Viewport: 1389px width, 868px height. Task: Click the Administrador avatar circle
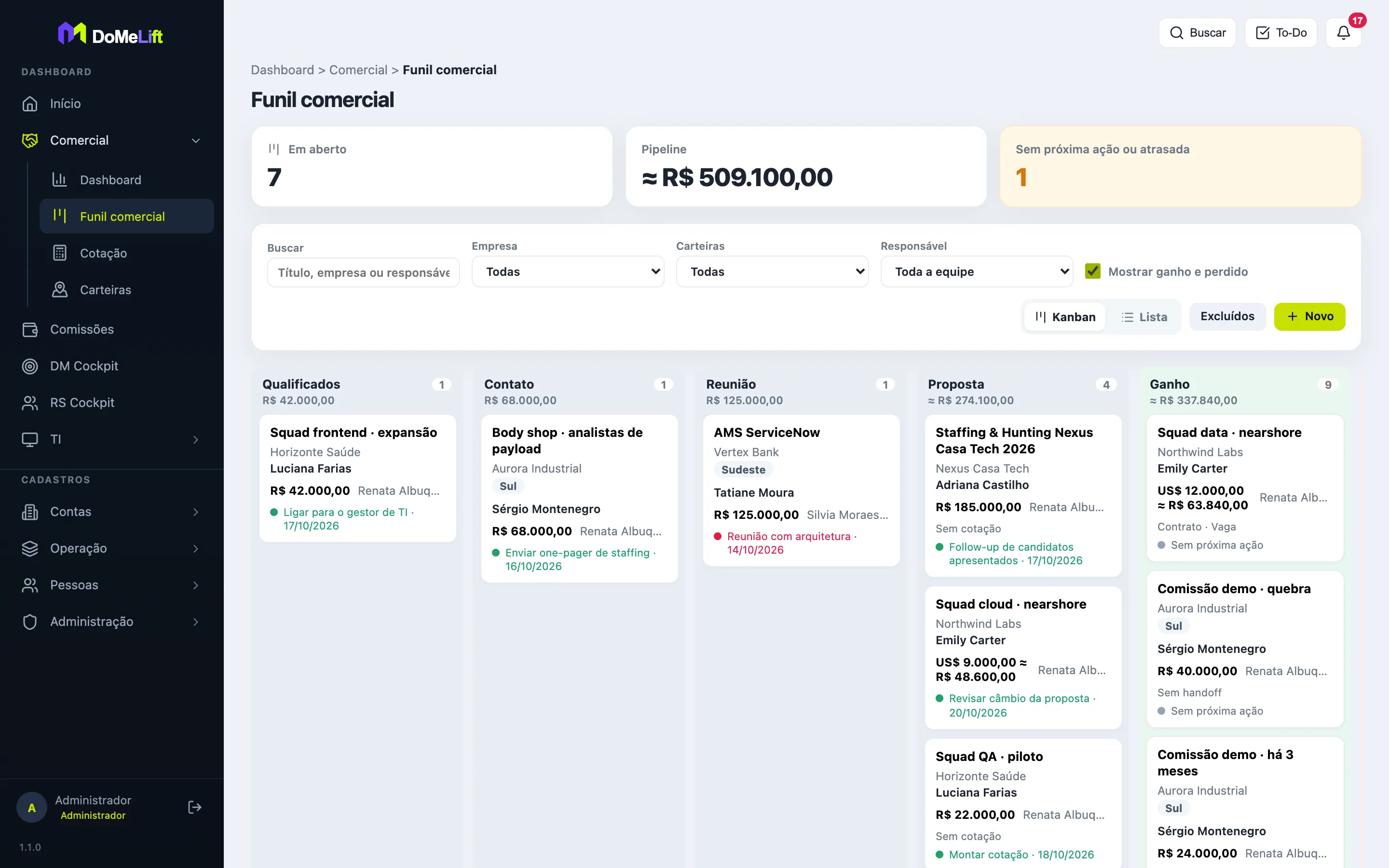tap(31, 807)
